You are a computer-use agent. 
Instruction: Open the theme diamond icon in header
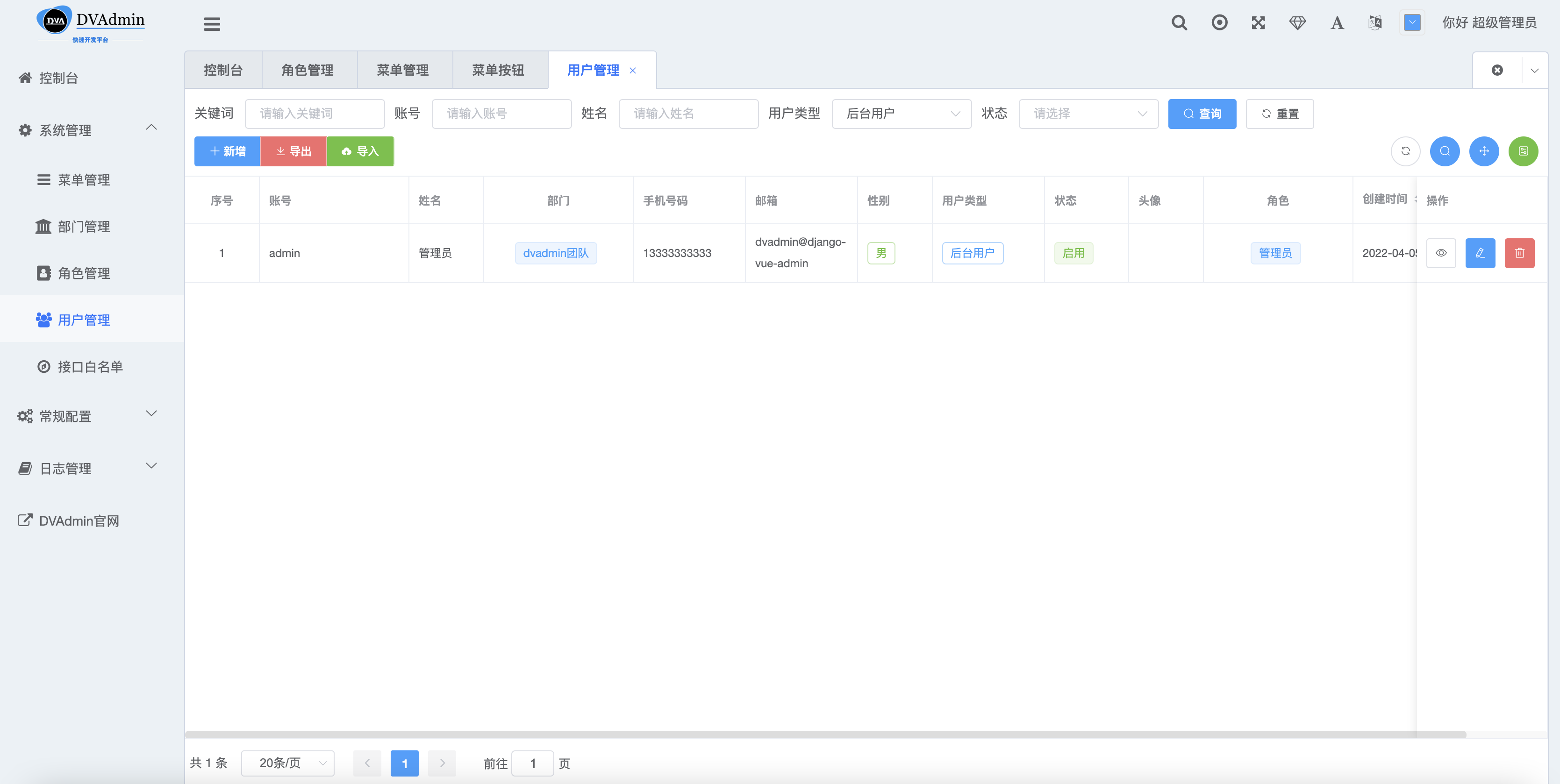1297,23
